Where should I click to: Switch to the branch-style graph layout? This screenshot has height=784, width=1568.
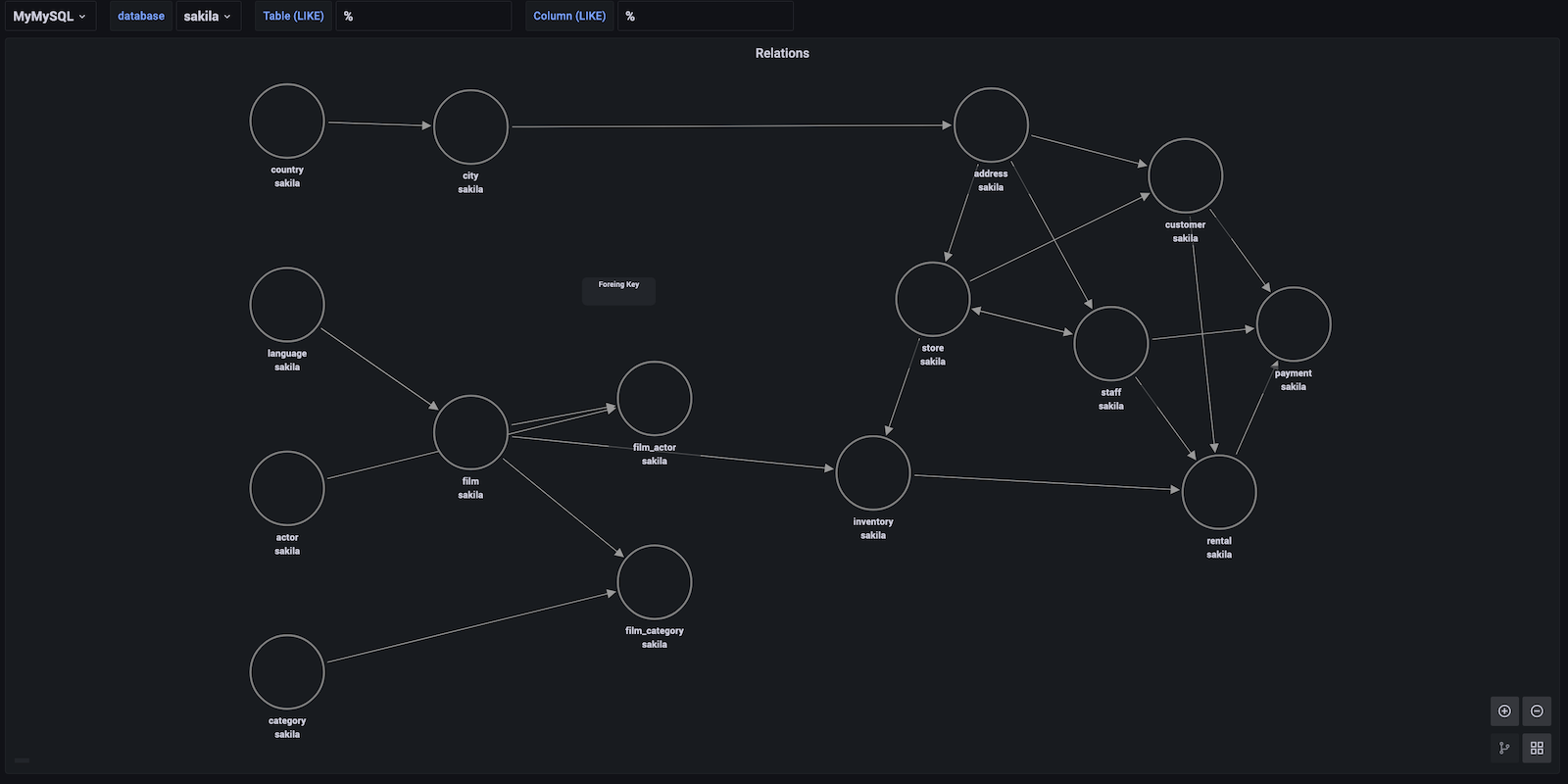pyautogui.click(x=1504, y=749)
